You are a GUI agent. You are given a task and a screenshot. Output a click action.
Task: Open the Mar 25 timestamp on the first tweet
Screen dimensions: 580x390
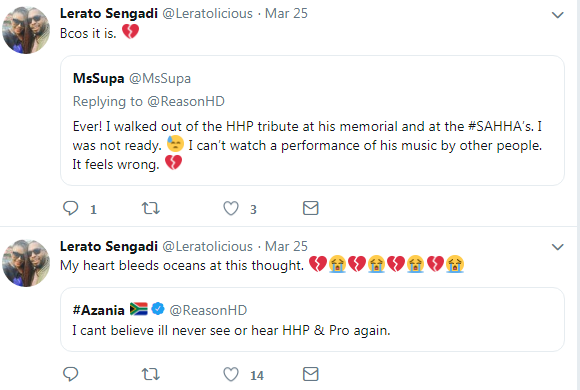click(286, 13)
